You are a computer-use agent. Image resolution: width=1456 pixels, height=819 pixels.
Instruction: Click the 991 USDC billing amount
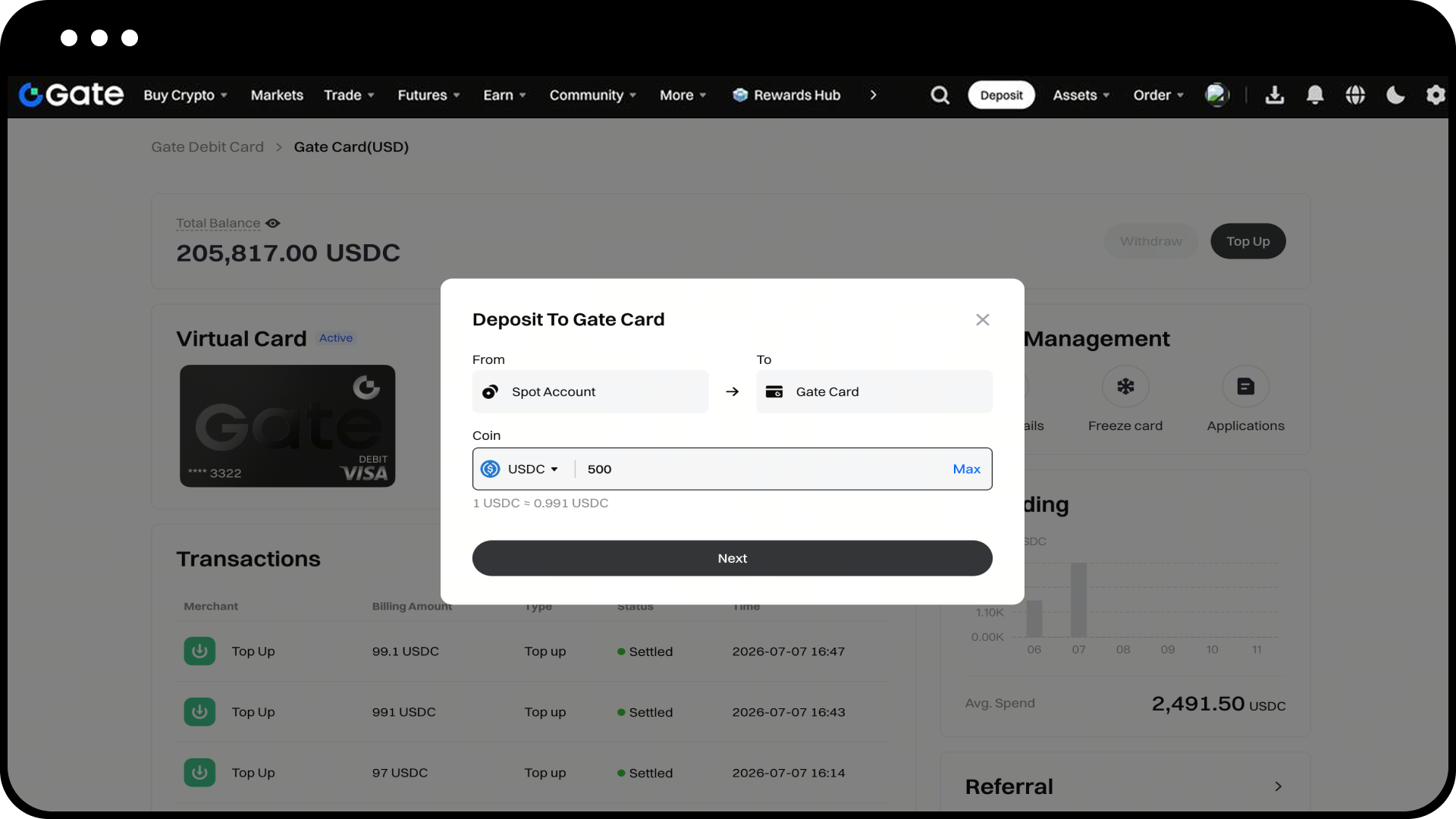click(x=403, y=712)
